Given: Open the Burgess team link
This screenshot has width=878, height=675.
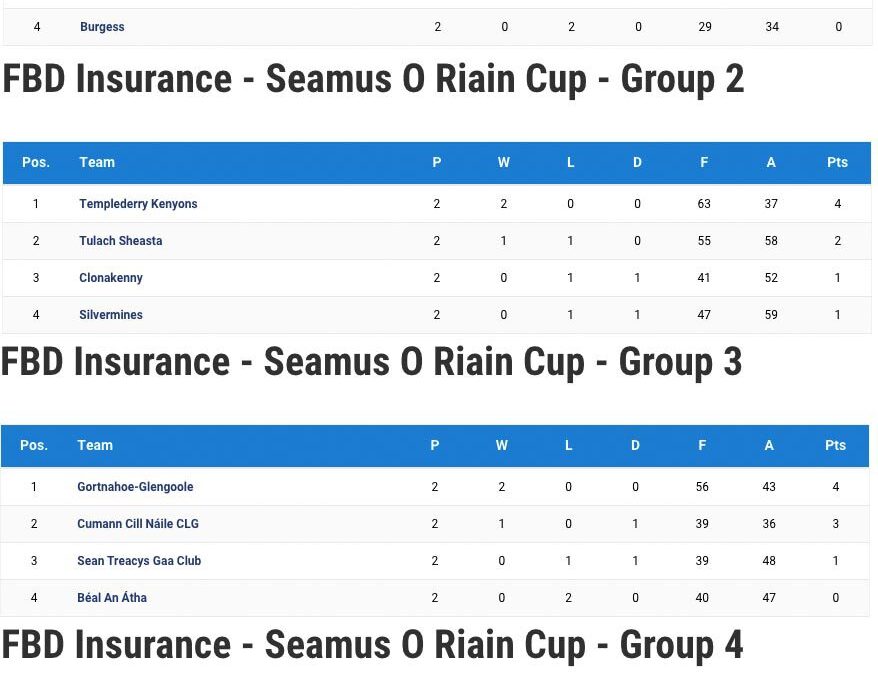Looking at the screenshot, I should coord(102,27).
